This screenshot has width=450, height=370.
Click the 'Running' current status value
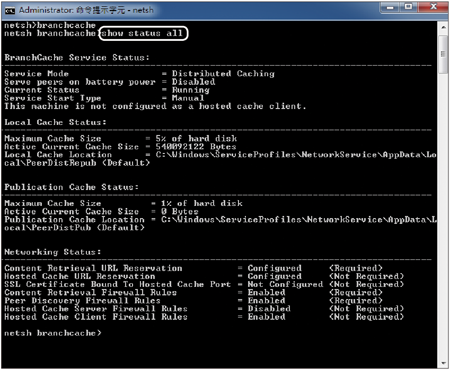[191, 90]
